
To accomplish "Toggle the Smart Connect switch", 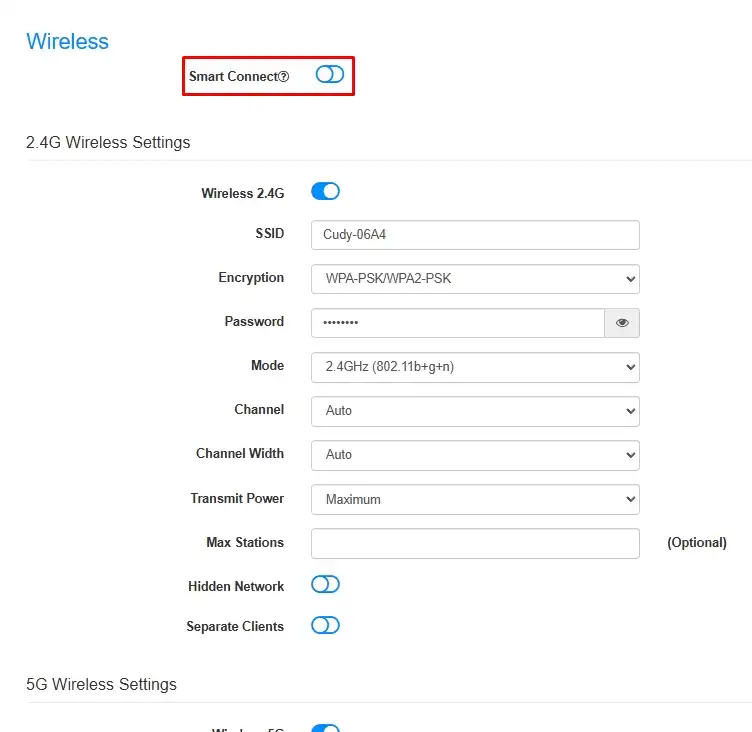I will coord(329,74).
